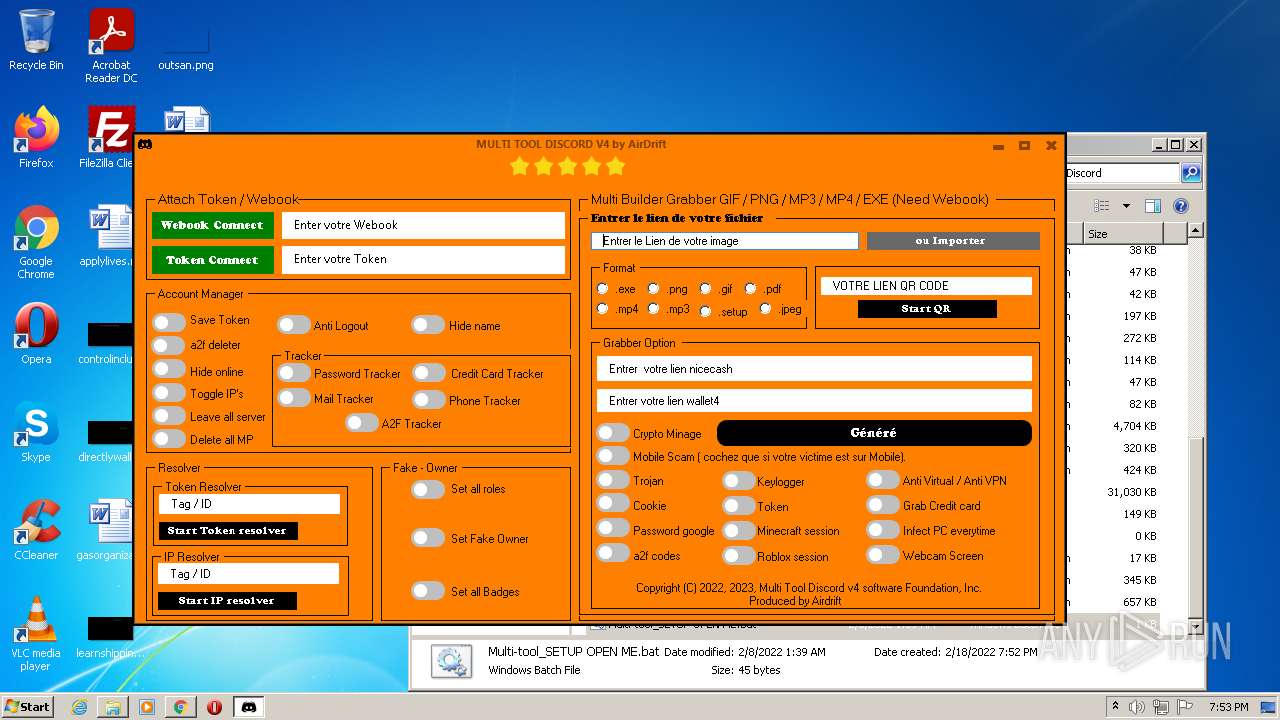Select the .png format radio button
1280x720 pixels.
click(653, 289)
